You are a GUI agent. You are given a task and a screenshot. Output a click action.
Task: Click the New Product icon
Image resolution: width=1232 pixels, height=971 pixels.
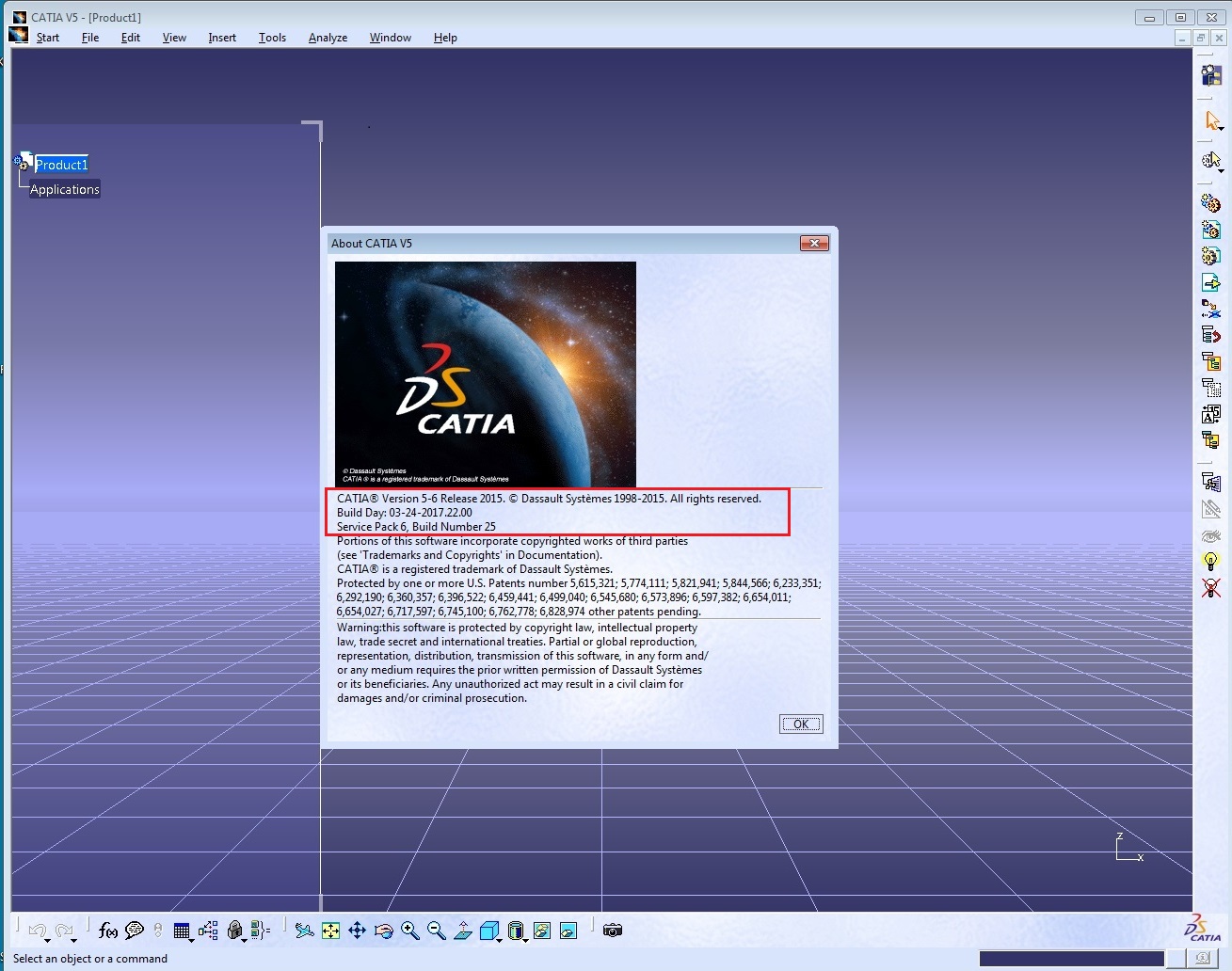tap(1211, 230)
